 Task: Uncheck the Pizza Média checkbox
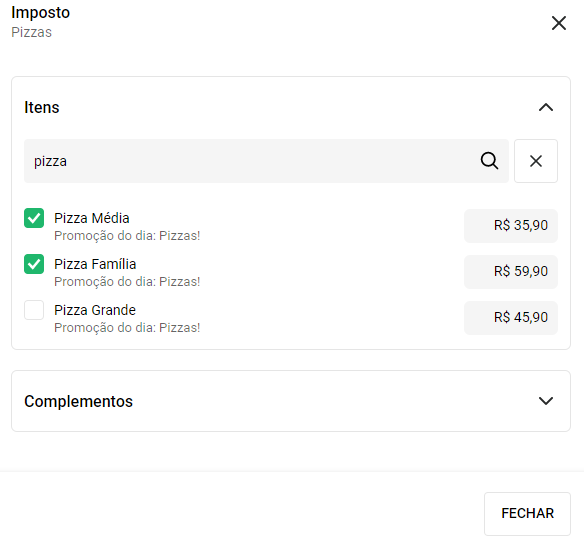(34, 218)
